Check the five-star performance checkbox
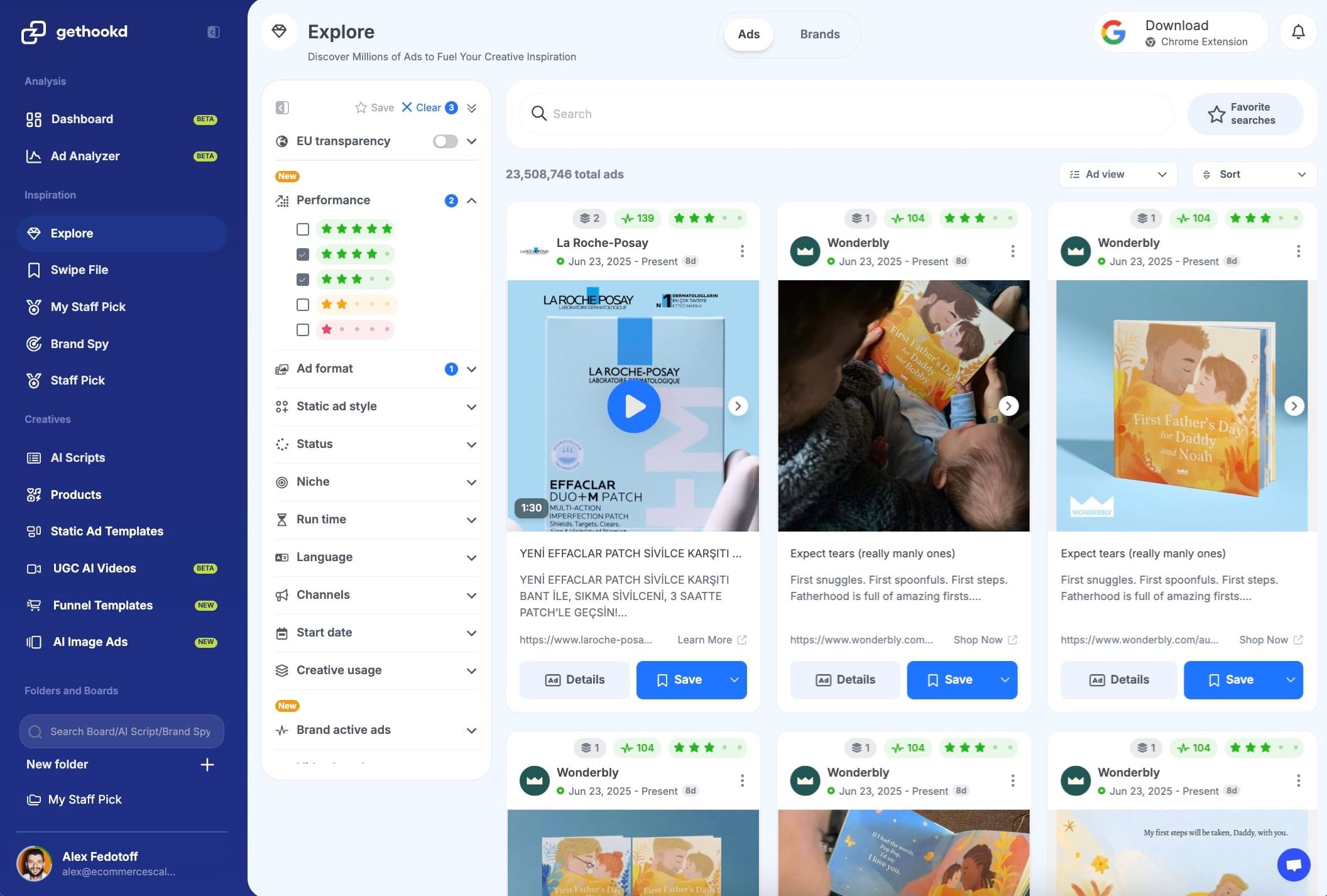Viewport: 1327px width, 896px height. [303, 229]
